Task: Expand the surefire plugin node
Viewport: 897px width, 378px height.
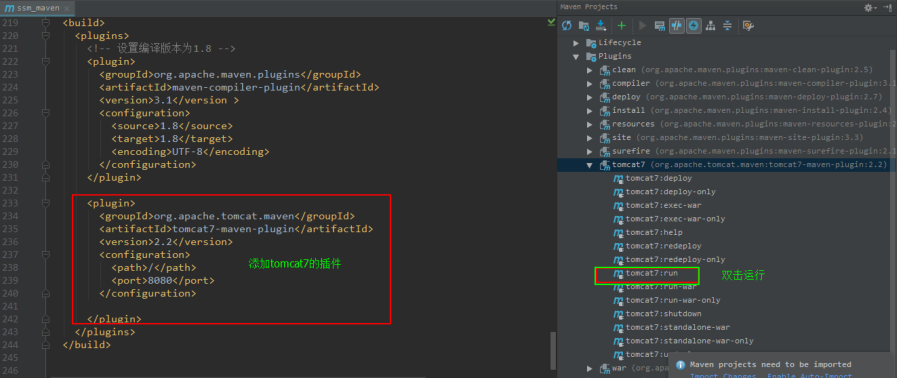Action: tap(590, 152)
